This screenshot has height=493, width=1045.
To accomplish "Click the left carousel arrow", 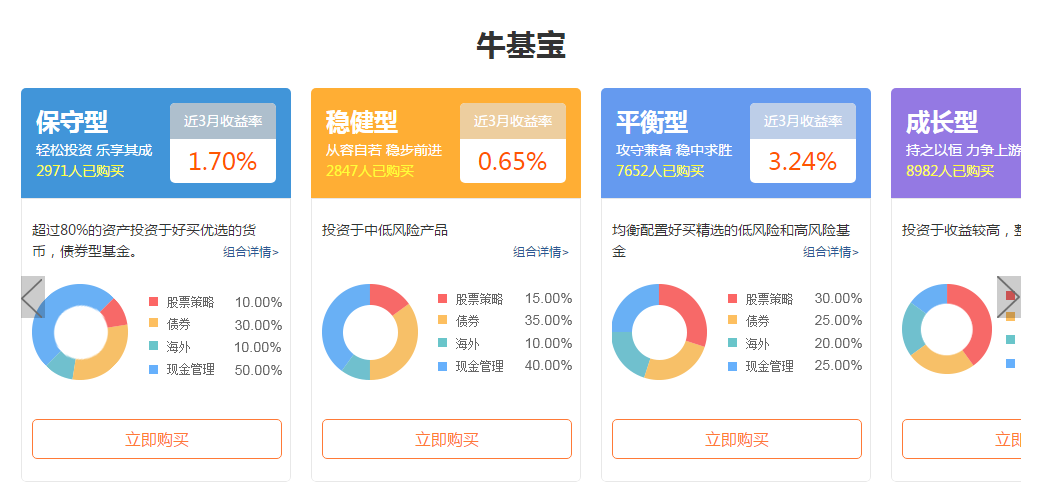I will tap(32, 297).
